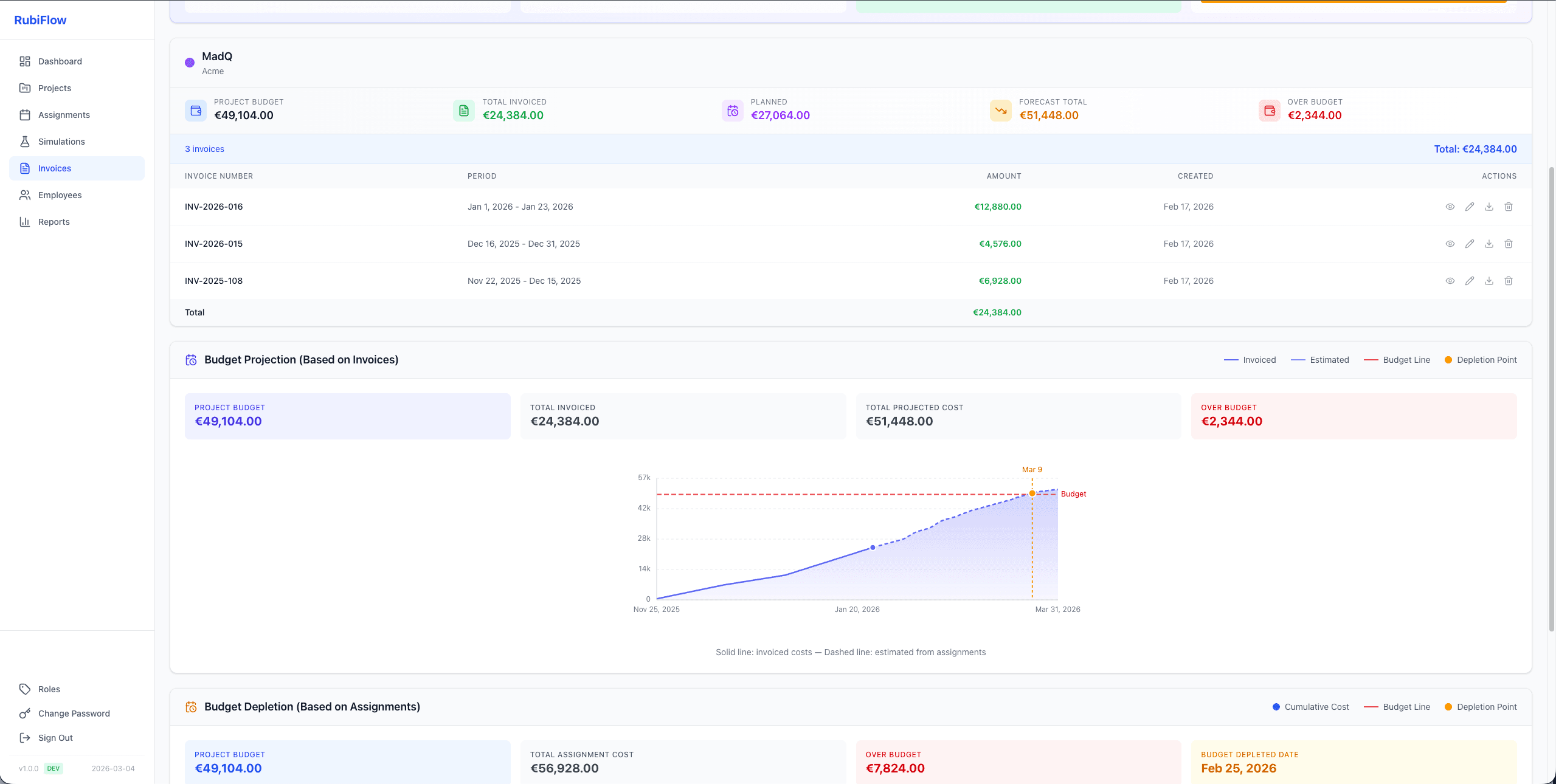Open the 3 invoices link
Image resolution: width=1556 pixels, height=784 pixels.
click(x=204, y=148)
